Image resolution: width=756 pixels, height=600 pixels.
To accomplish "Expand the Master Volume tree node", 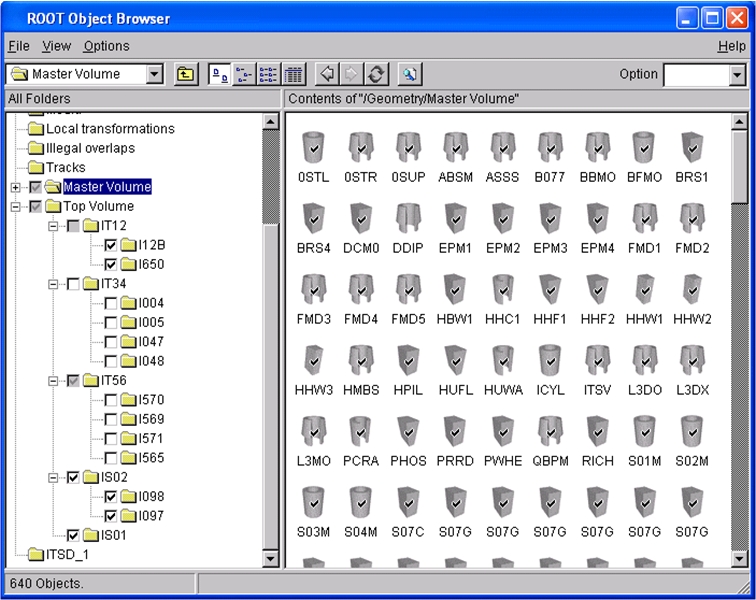I will (15, 187).
